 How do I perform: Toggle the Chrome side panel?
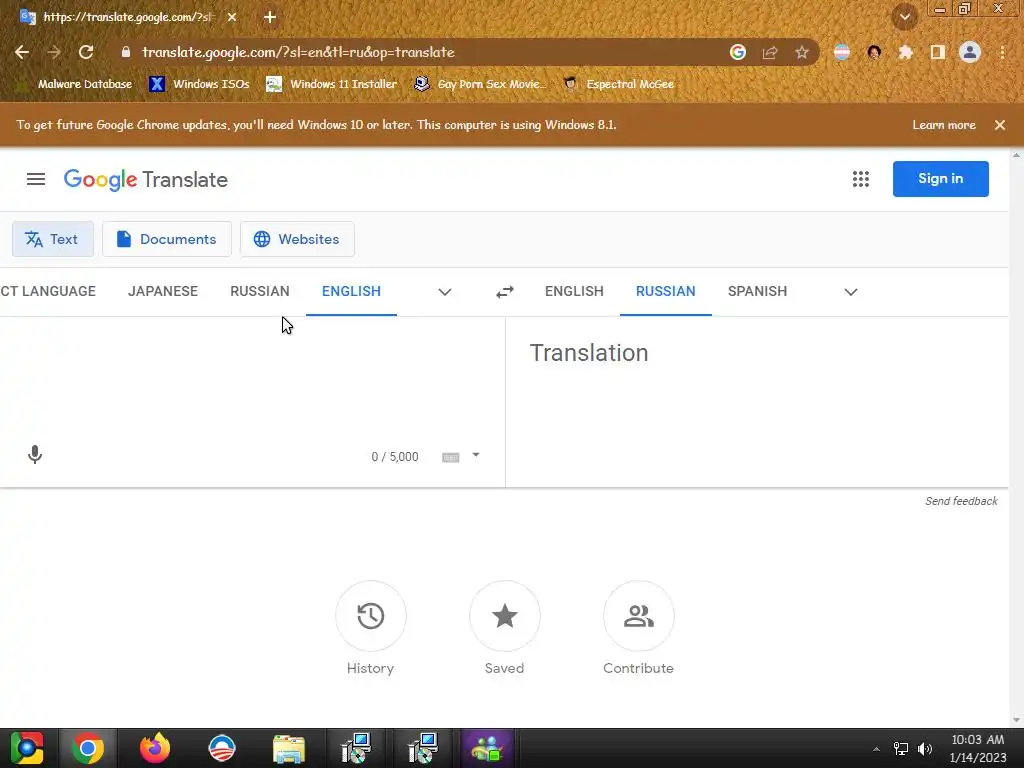coord(938,52)
